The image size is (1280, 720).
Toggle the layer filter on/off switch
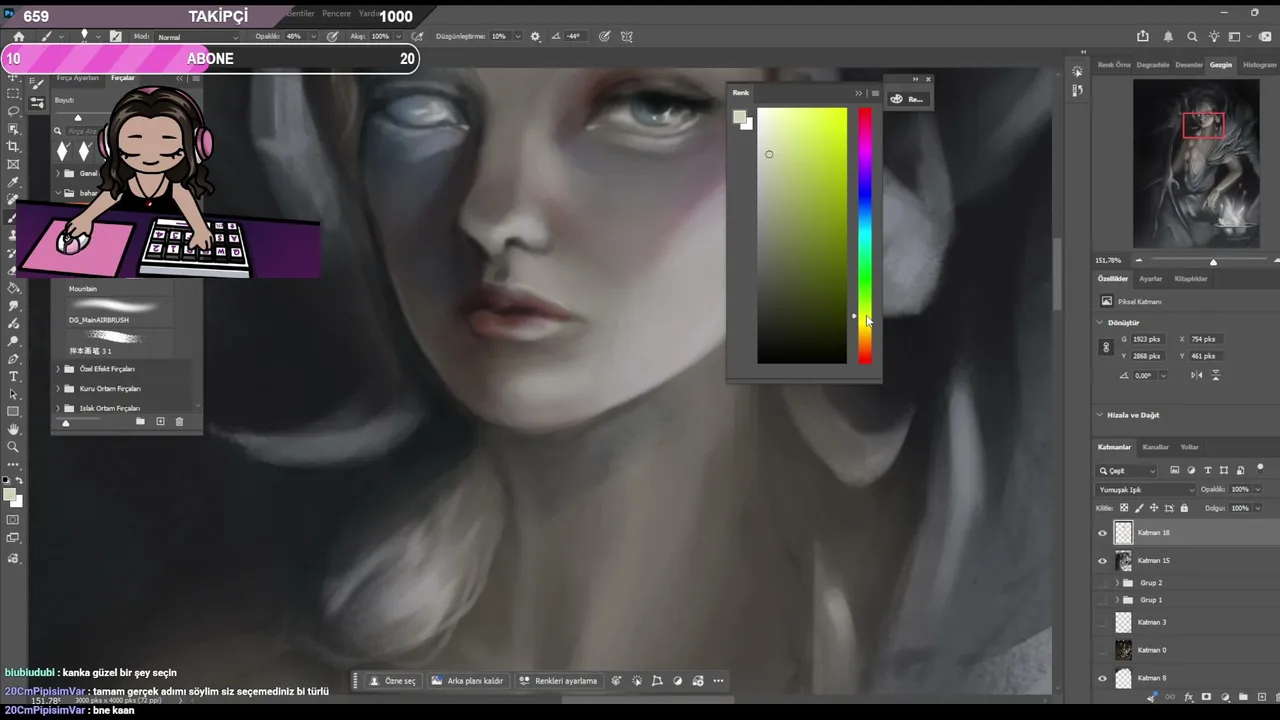tap(1260, 468)
